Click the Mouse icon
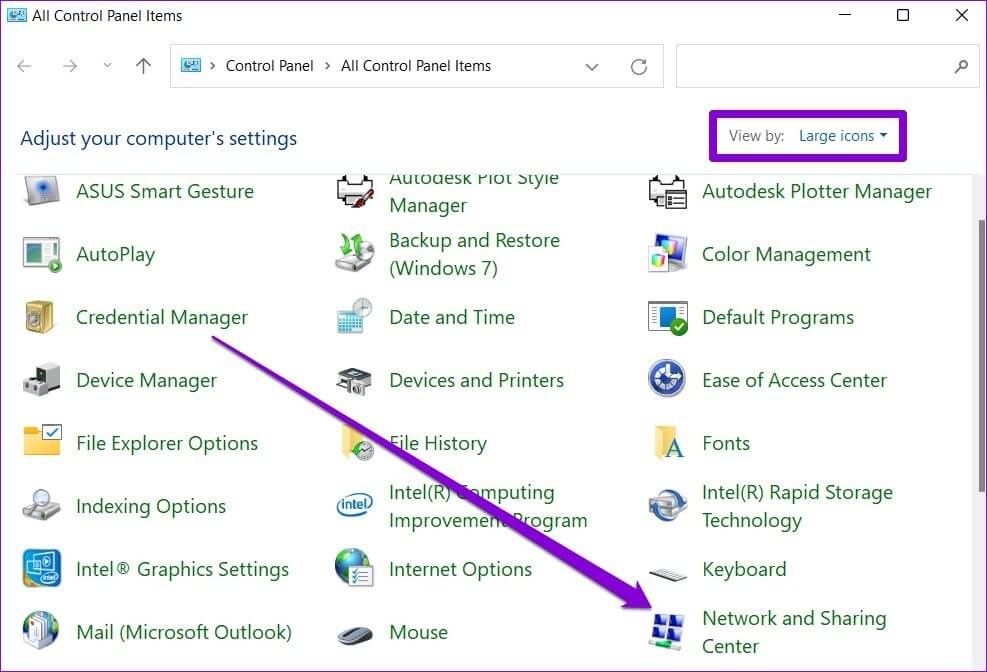987x672 pixels. (355, 635)
